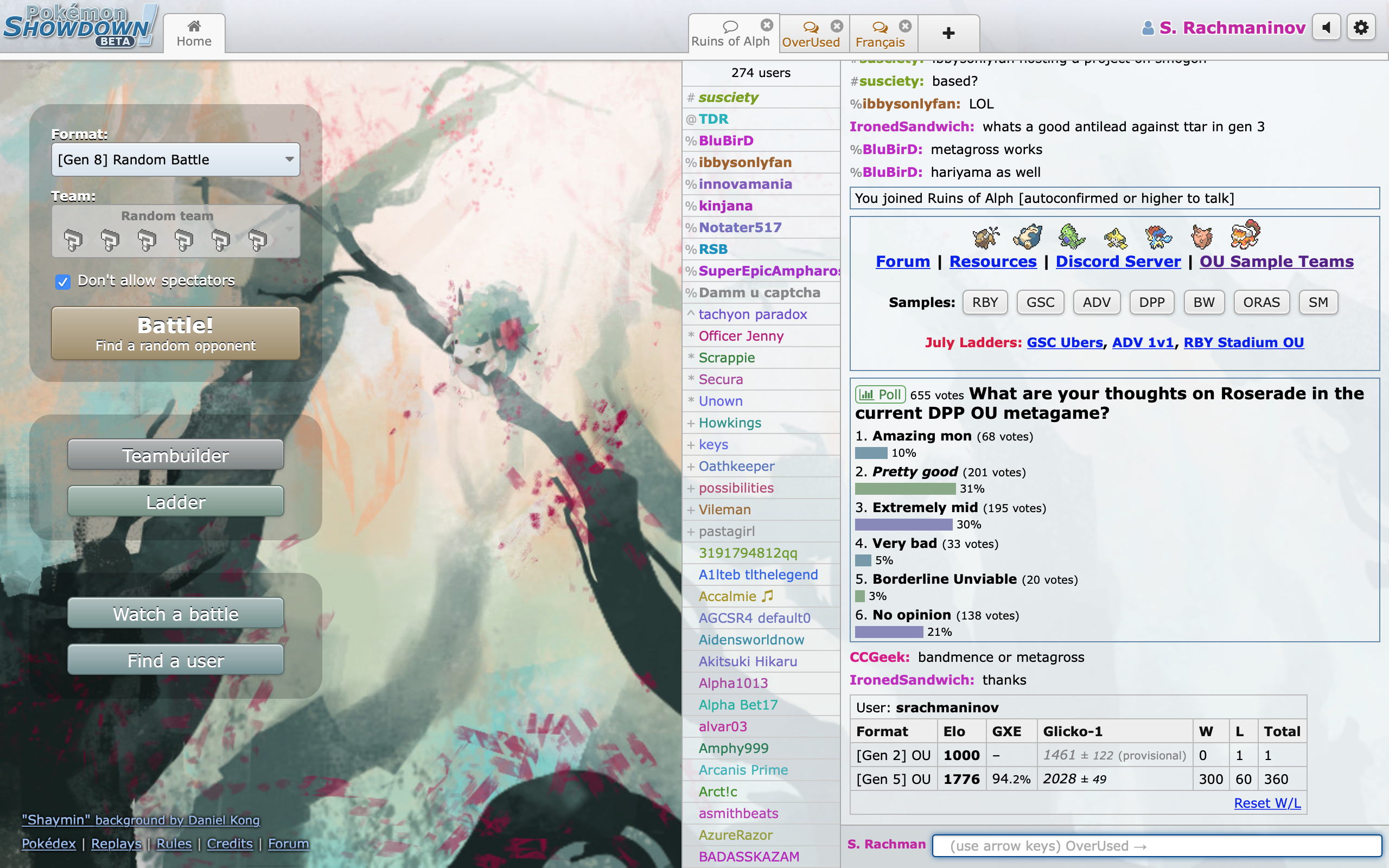Open options with the gear icon
The width and height of the screenshot is (1389, 868).
coord(1361,27)
